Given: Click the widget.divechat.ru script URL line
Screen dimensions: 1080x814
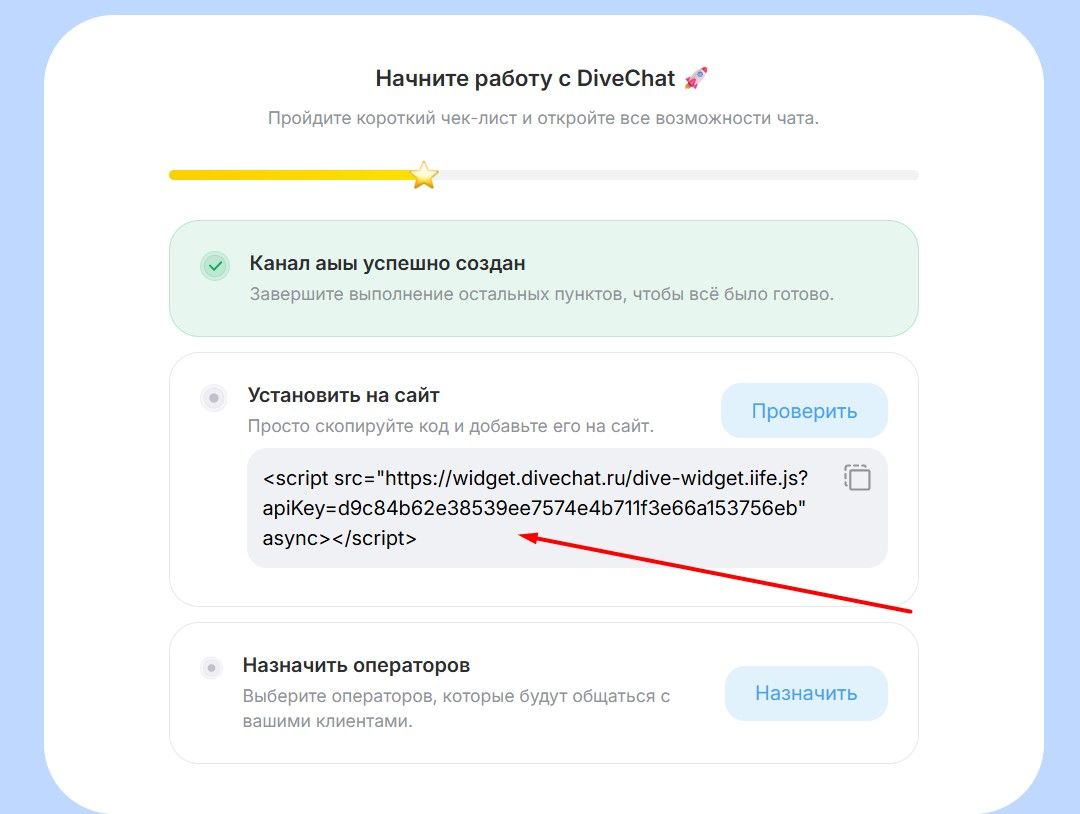Looking at the screenshot, I should tap(535, 478).
